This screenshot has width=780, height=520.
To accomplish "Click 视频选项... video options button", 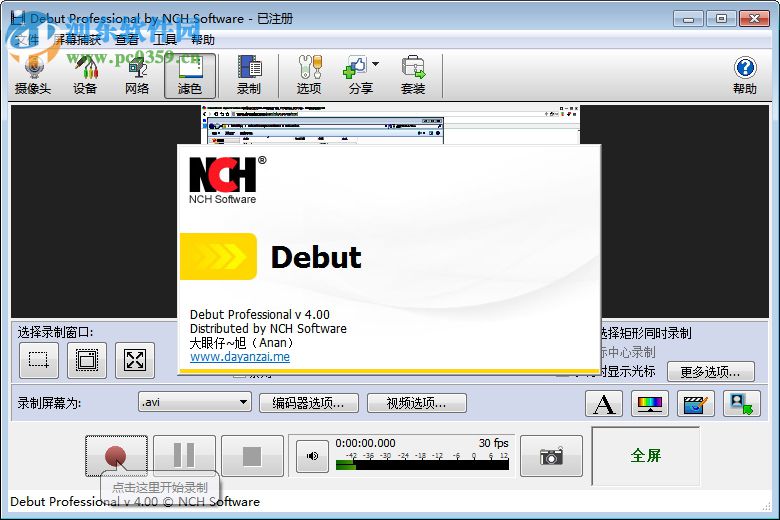I will click(x=416, y=403).
